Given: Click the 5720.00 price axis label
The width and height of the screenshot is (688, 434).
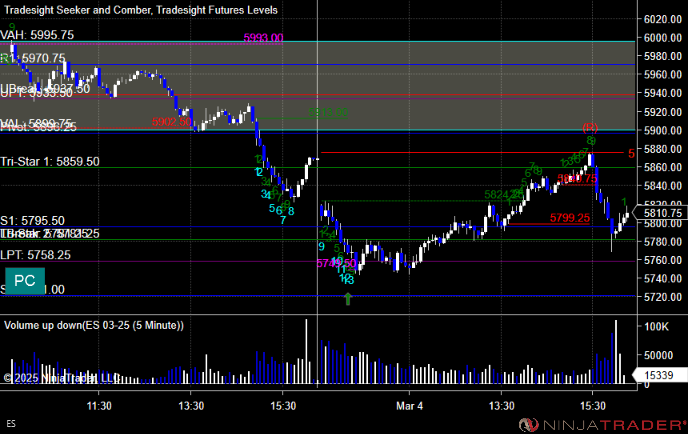Looking at the screenshot, I should tap(663, 297).
